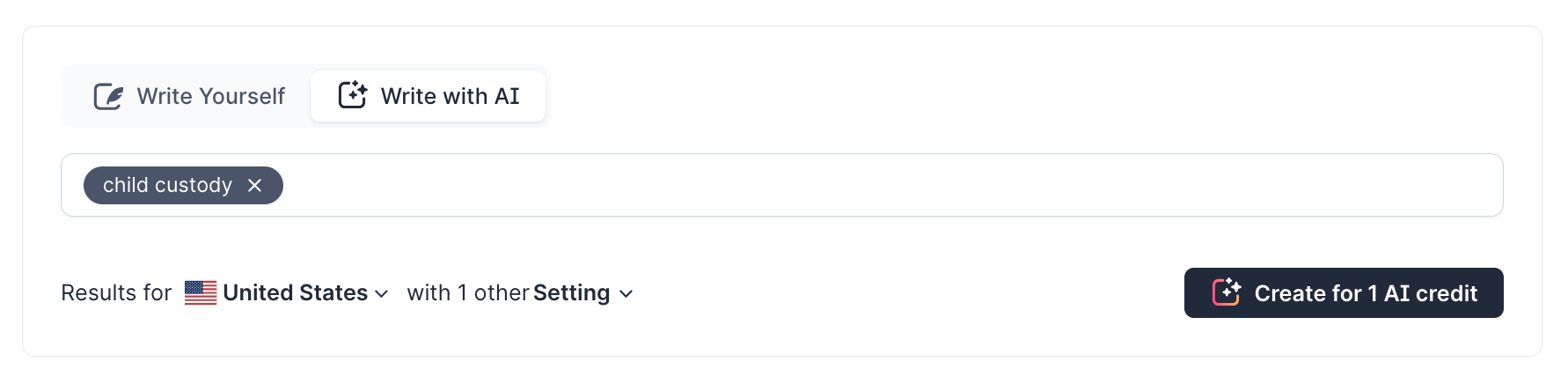Select the Write with AI tab
The height and width of the screenshot is (384, 1568).
[x=429, y=96]
